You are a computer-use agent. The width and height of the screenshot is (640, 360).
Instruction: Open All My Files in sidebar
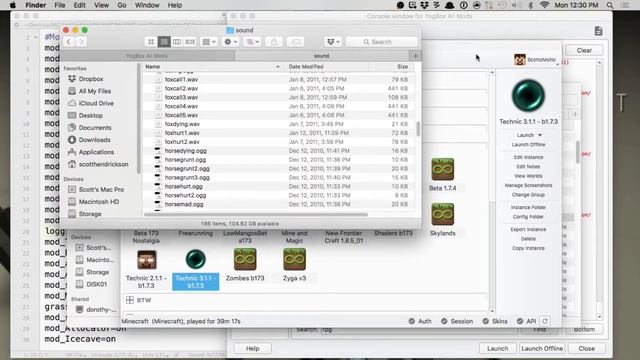click(95, 91)
